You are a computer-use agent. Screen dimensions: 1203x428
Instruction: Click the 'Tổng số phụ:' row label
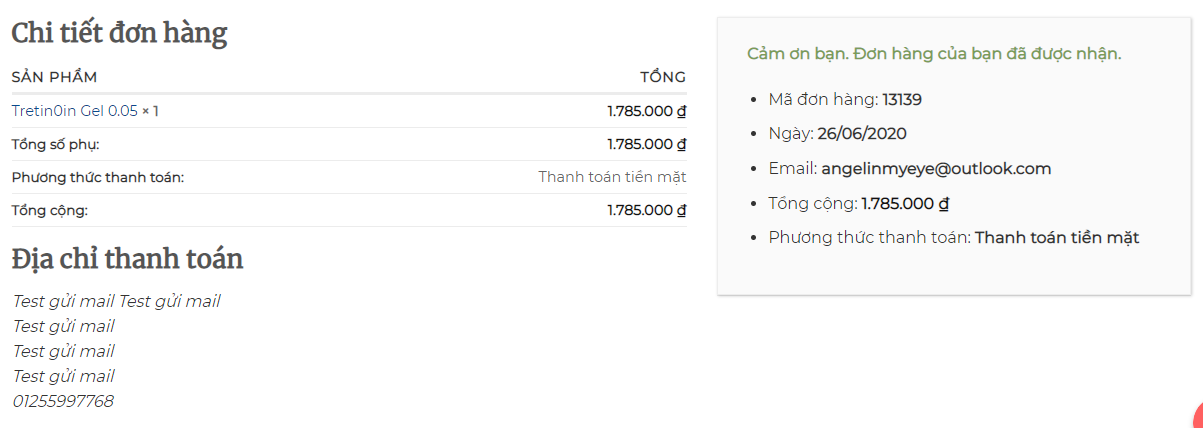coord(55,144)
